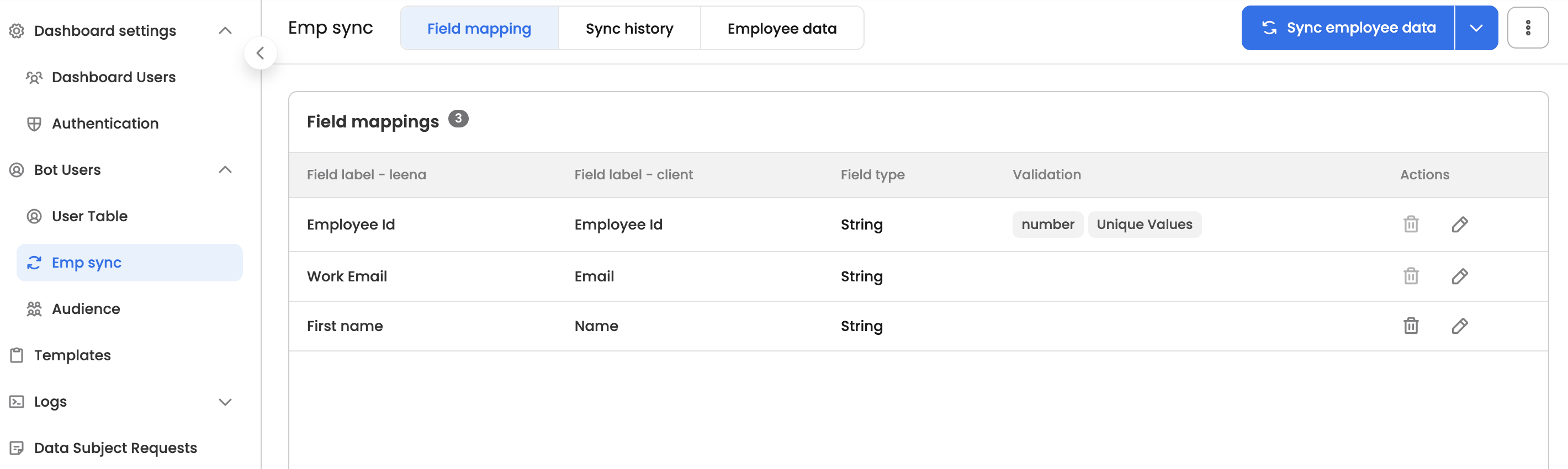
Task: Open Dashboard Users in the sidebar
Action: click(x=113, y=77)
